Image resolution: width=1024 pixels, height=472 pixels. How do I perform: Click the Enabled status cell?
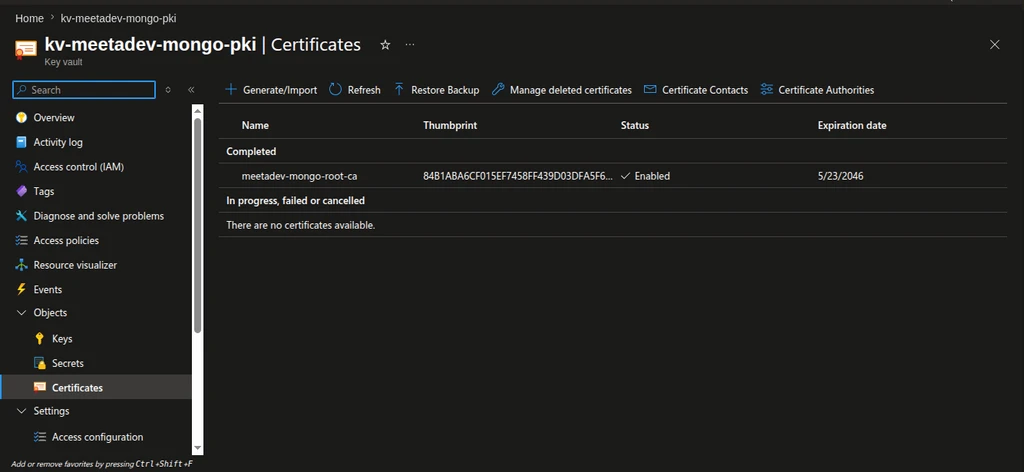pos(645,176)
